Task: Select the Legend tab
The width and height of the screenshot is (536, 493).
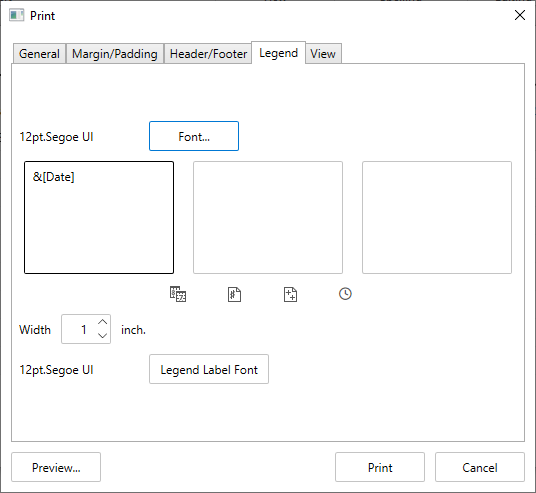Action: 278,53
